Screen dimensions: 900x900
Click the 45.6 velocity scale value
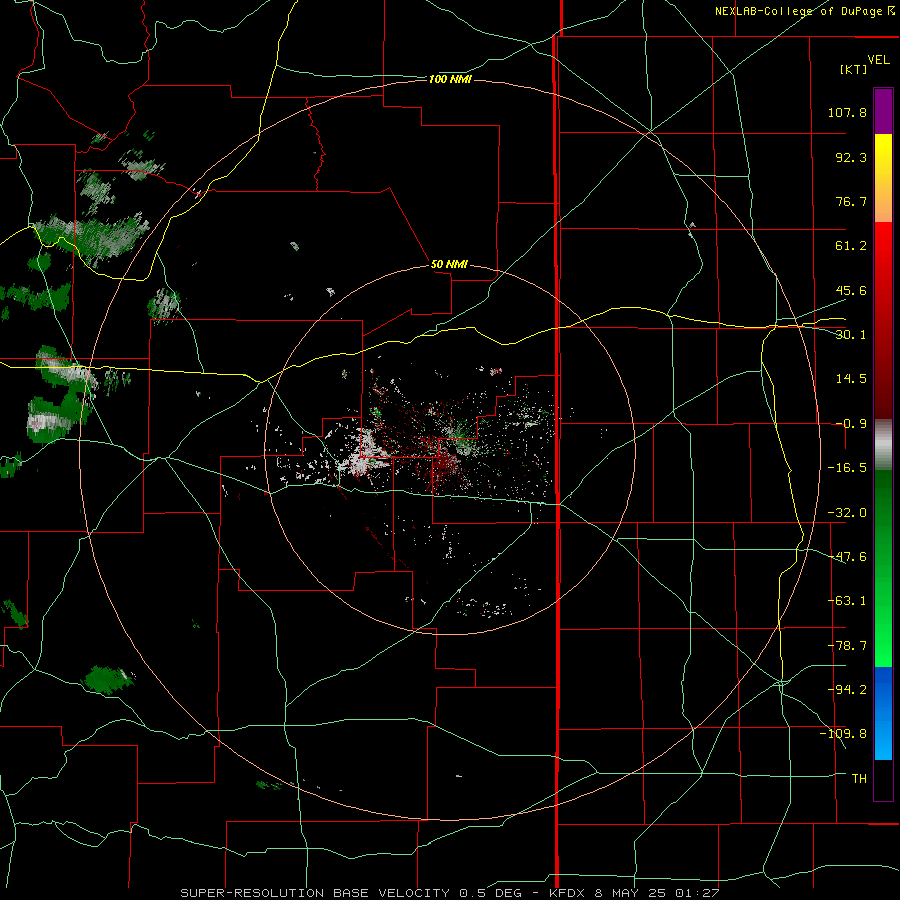[x=851, y=290]
